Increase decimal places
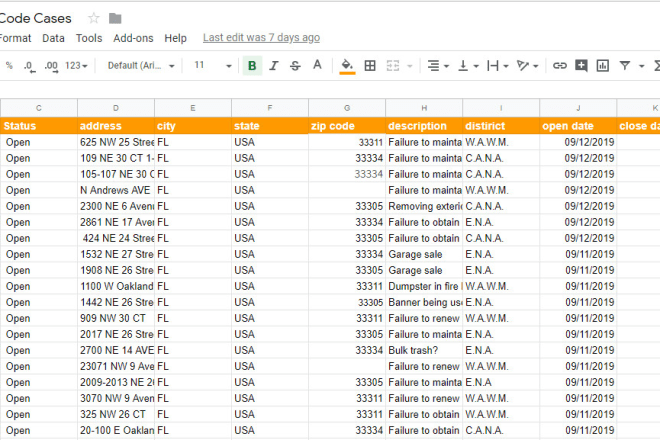Viewport: 660px width, 440px height. pos(51,66)
